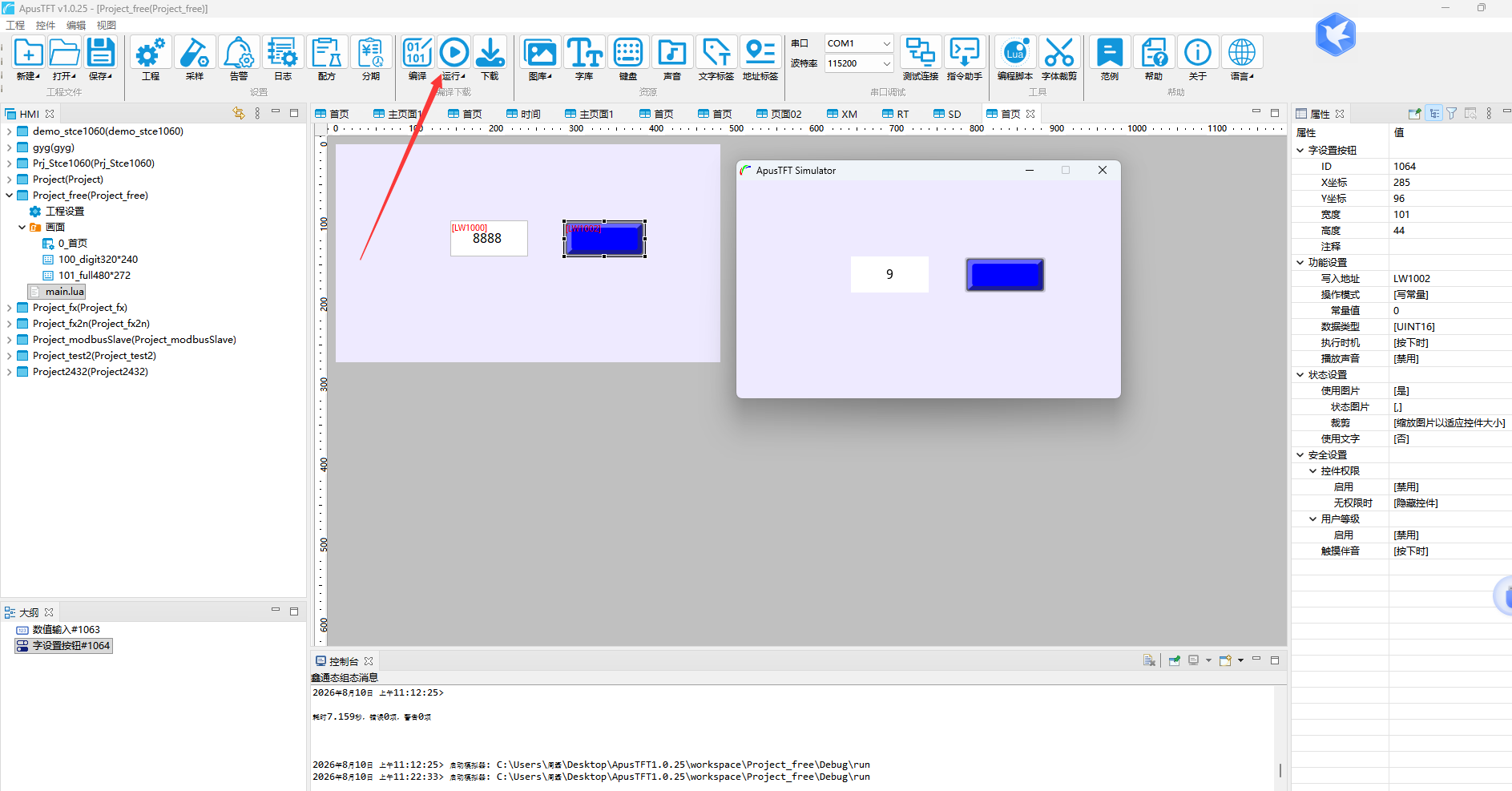Select the blue LW1002 button on canvas
This screenshot has width=1512, height=791.
[604, 239]
